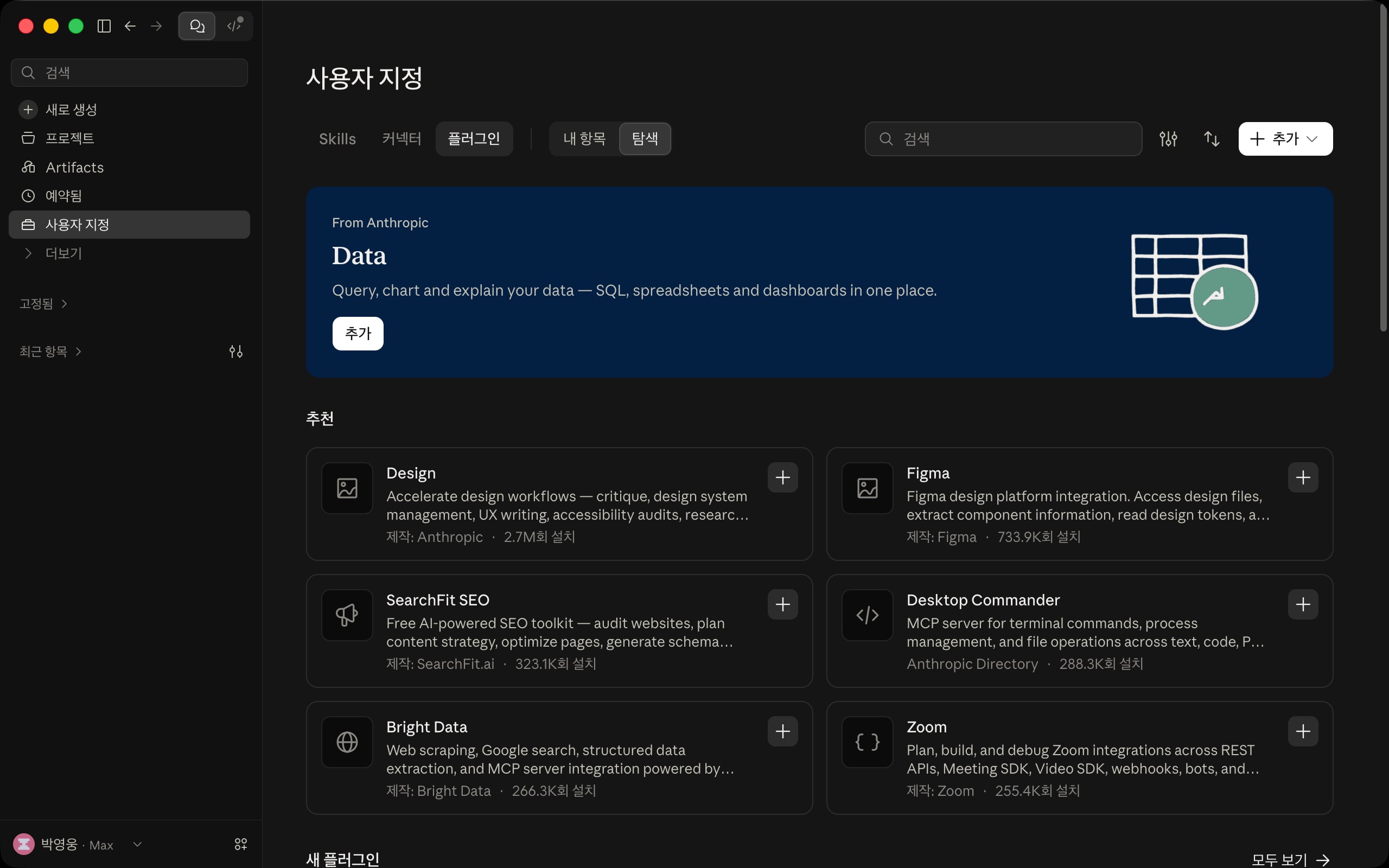Go forward with the right arrow
1389x868 pixels.
pyautogui.click(x=156, y=26)
